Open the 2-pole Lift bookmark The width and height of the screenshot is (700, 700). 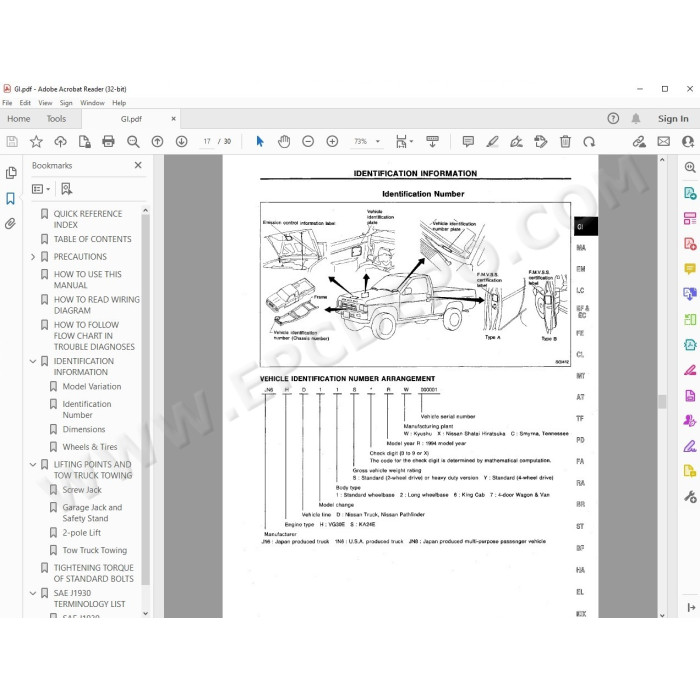(82, 533)
